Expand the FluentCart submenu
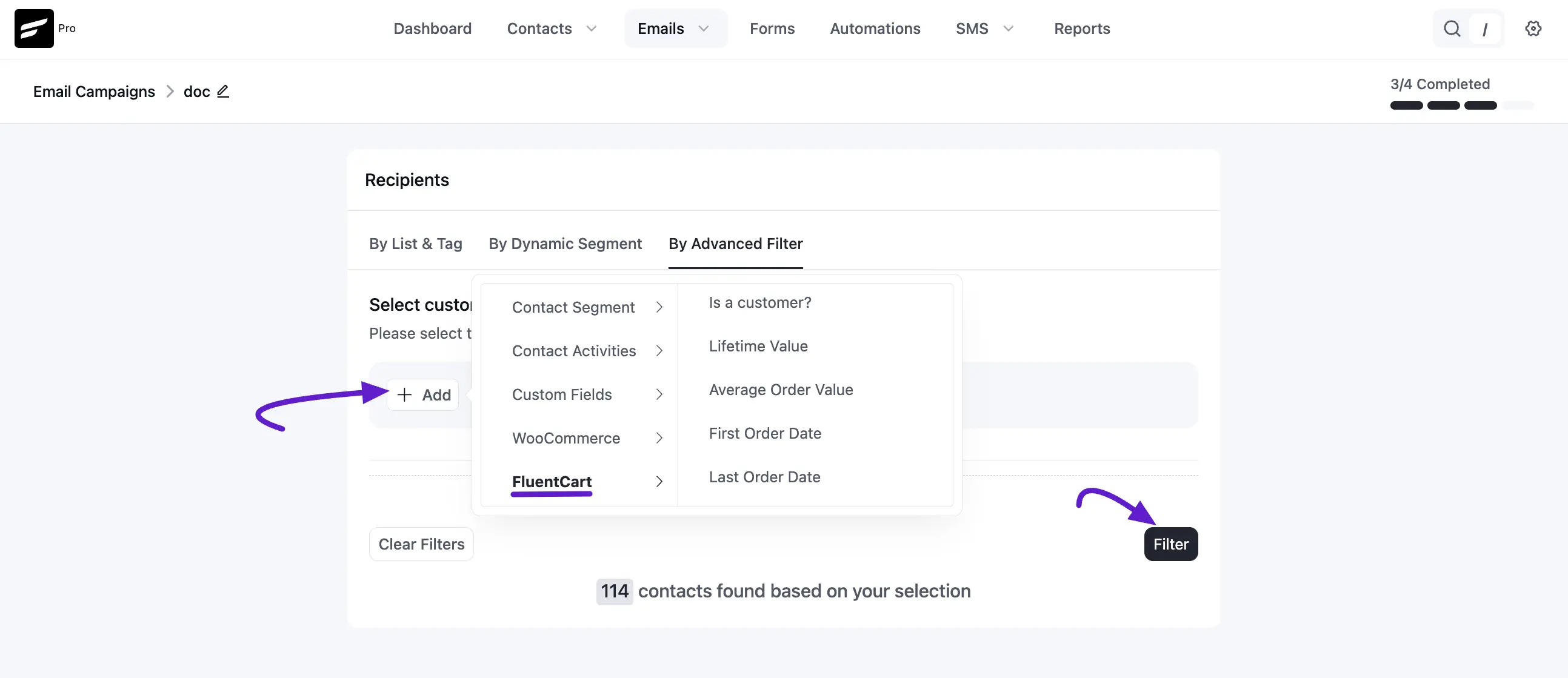Screen dimensions: 1568x678 pos(586,482)
